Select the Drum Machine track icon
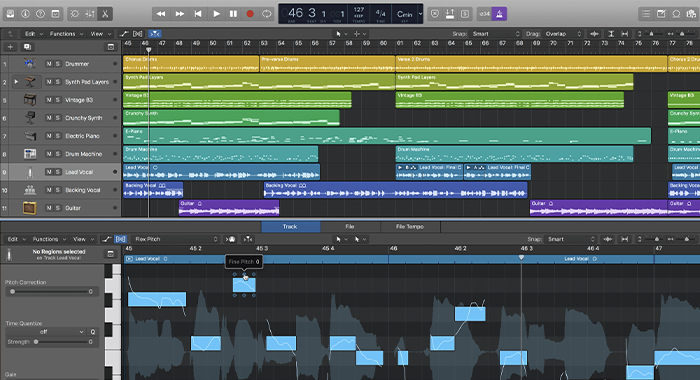This screenshot has height=380, width=700. click(x=30, y=154)
